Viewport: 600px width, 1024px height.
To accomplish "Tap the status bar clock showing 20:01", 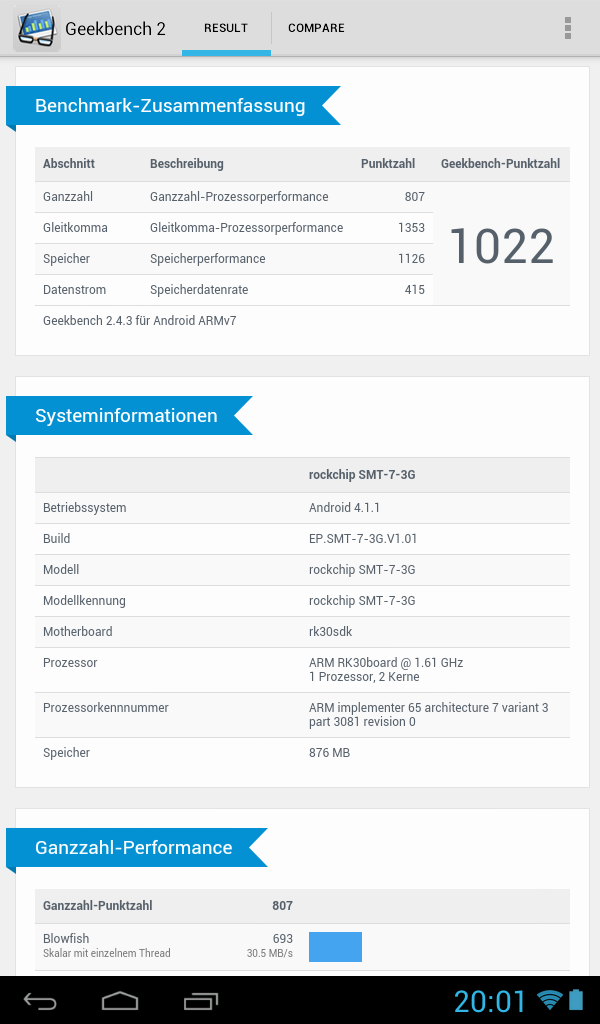I will coord(490,1000).
